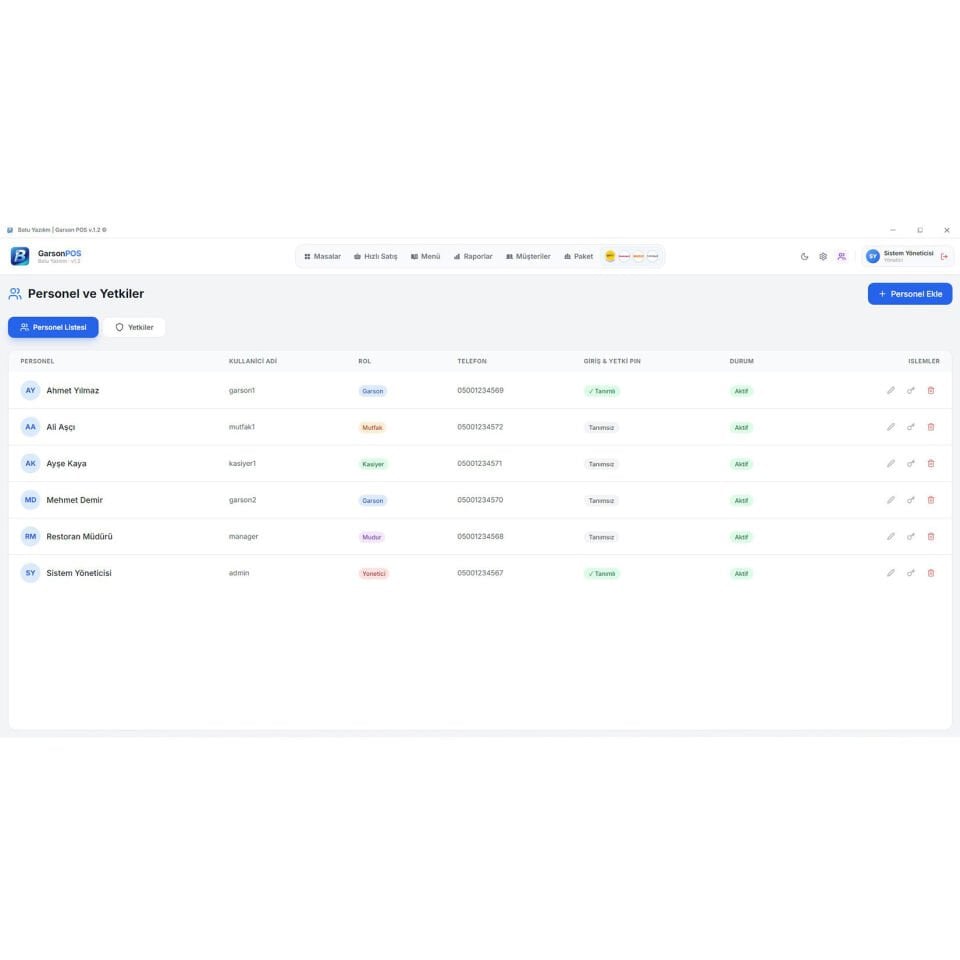Click the username kasiyer1
Viewport: 960px width, 960px height.
[x=242, y=463]
